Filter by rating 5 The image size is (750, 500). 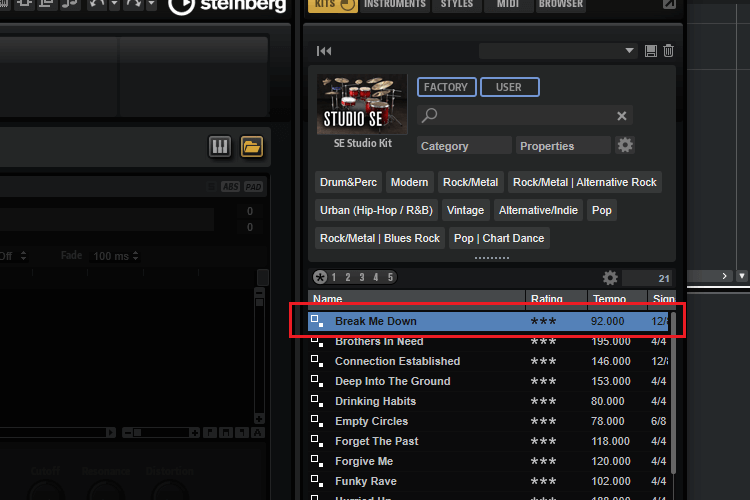tap(390, 277)
